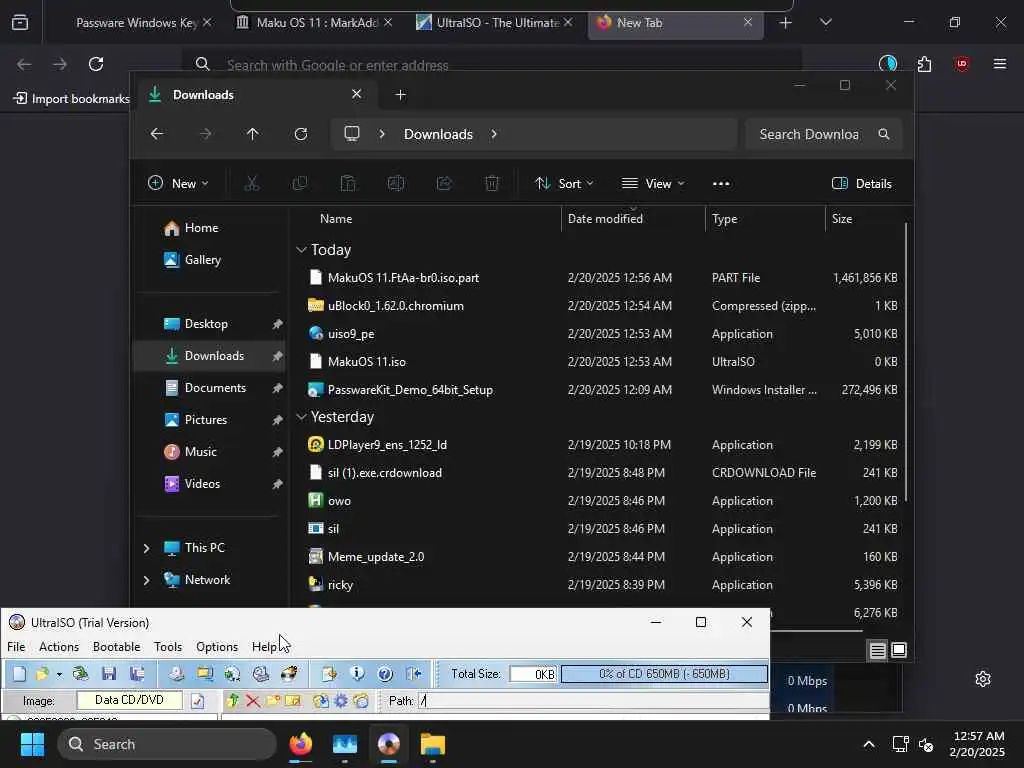Collapse the Yesterday group in Downloads

point(301,417)
